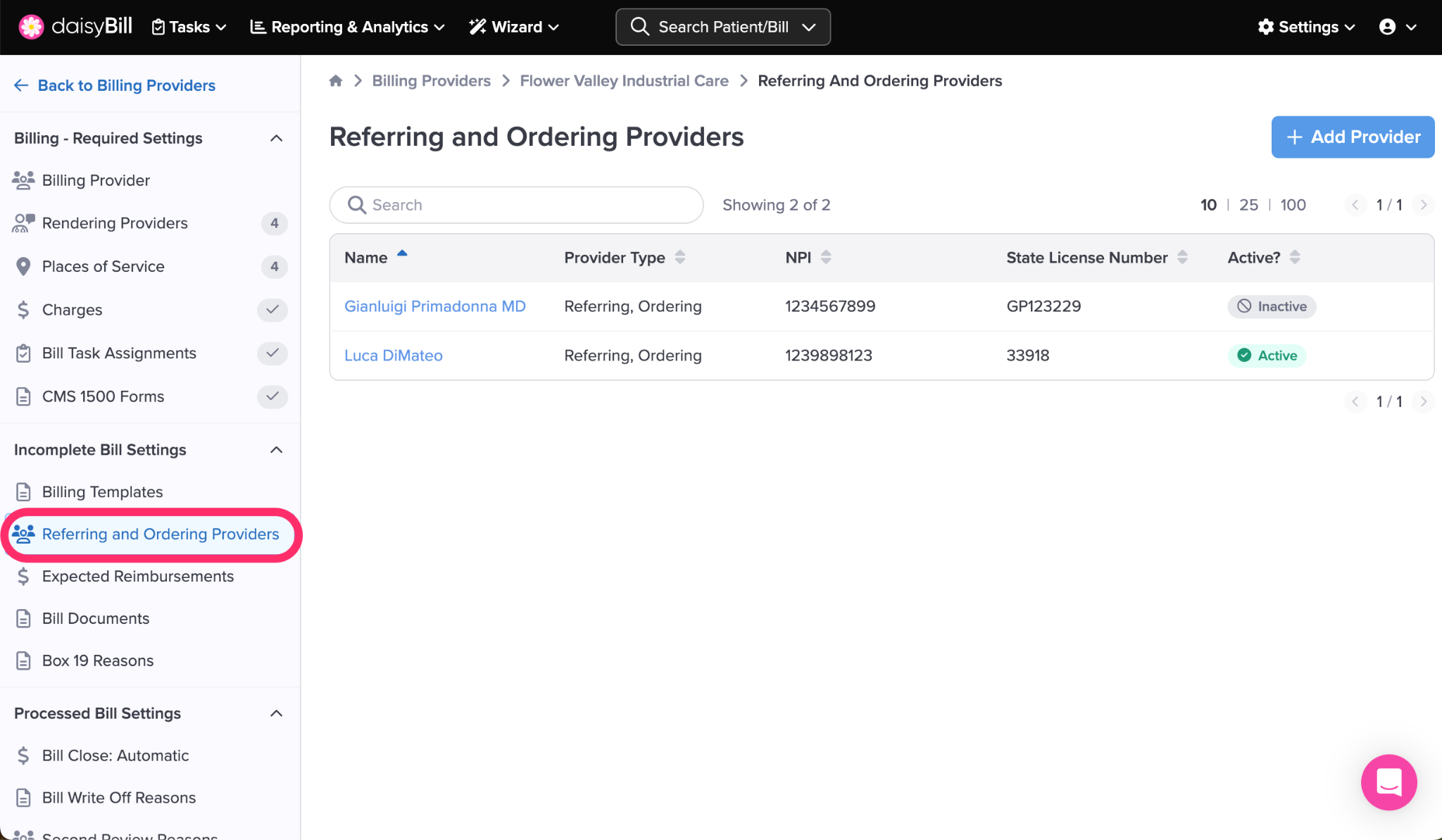Click the provider Search input field

point(516,205)
